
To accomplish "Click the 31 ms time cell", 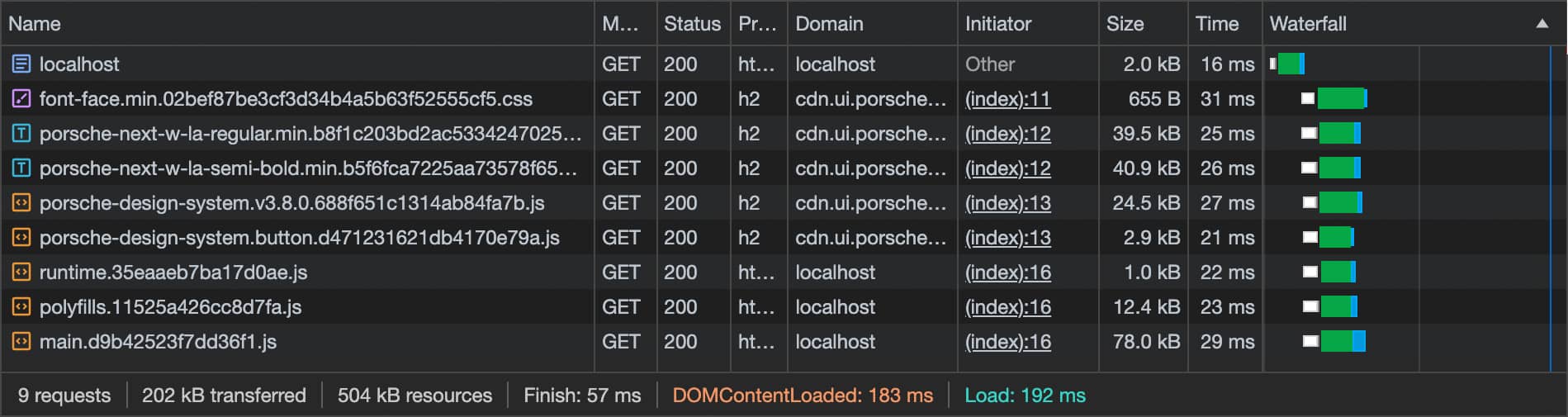I will pyautogui.click(x=1225, y=98).
